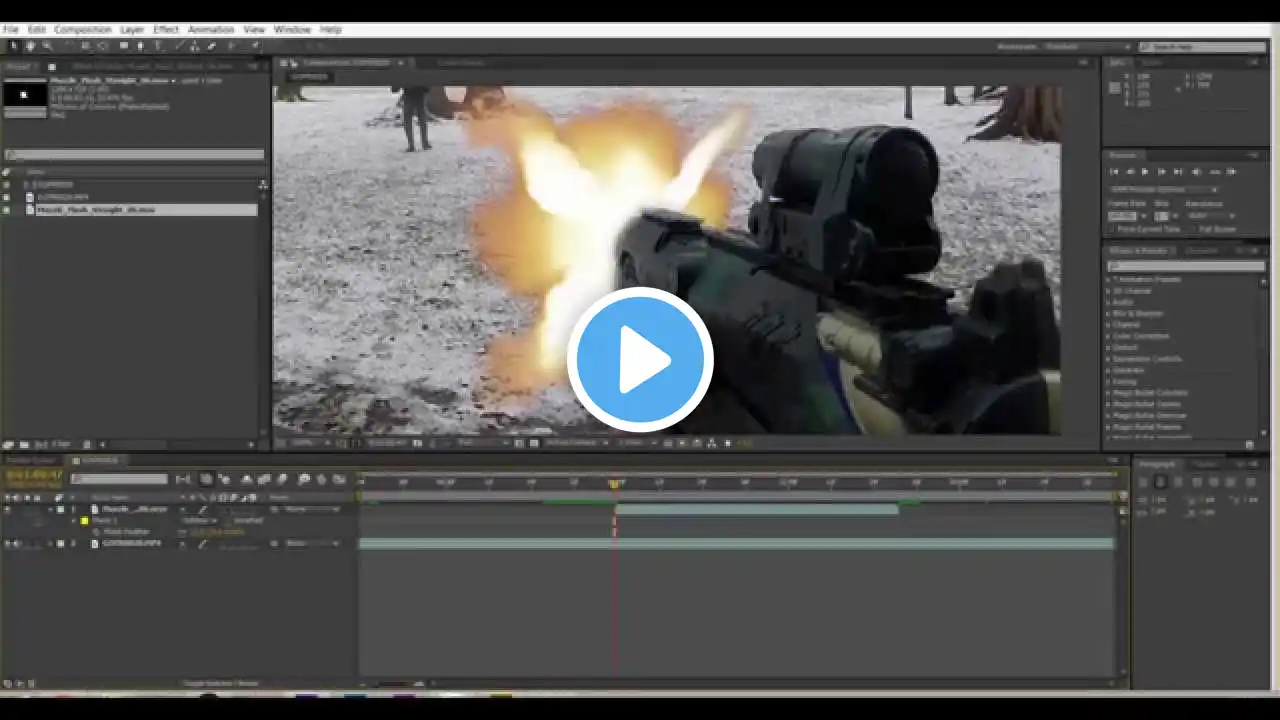Click the large blue play button overlay
Screen dimensions: 1280x720
tap(640, 359)
